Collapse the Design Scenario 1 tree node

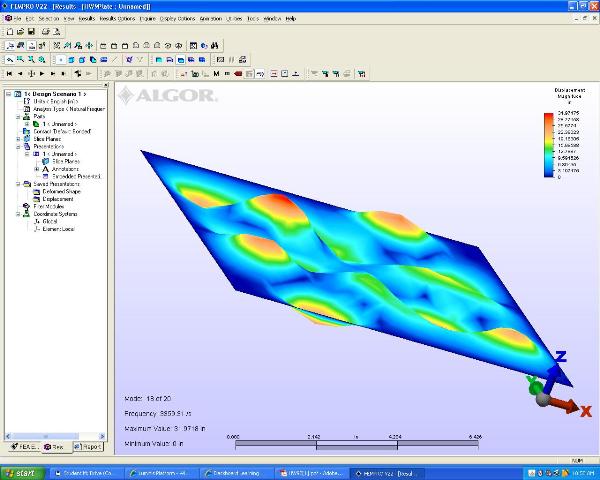tap(8, 93)
